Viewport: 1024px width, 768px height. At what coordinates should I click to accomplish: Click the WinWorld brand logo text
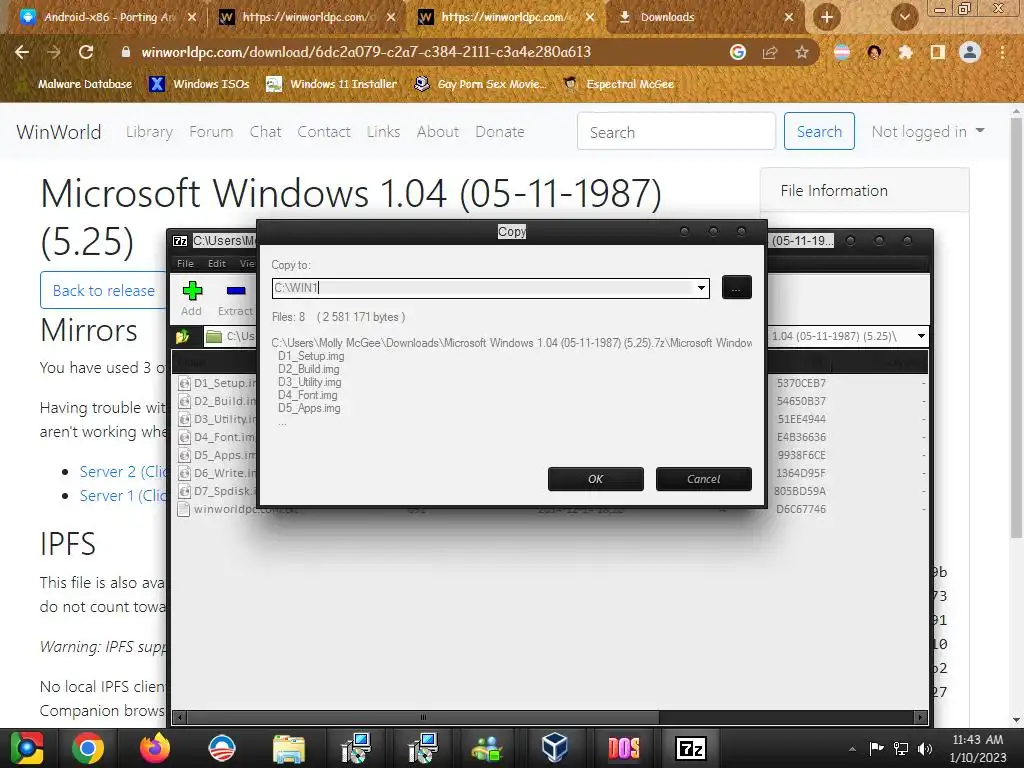click(x=59, y=132)
